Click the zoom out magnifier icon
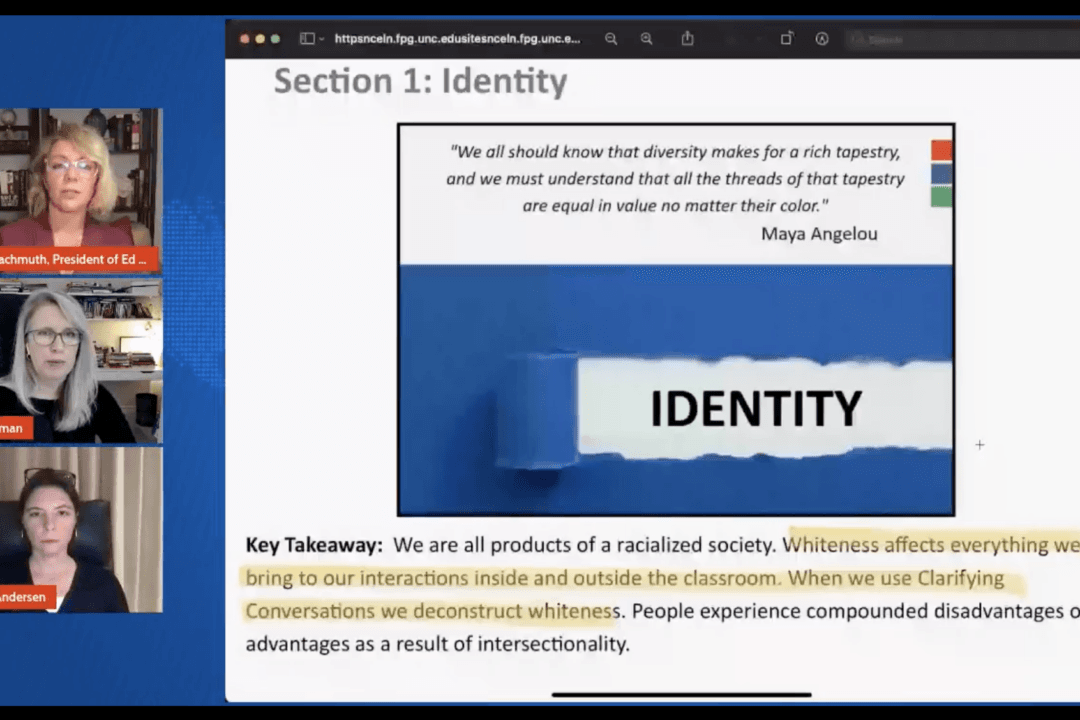The image size is (1080, 720). [611, 39]
